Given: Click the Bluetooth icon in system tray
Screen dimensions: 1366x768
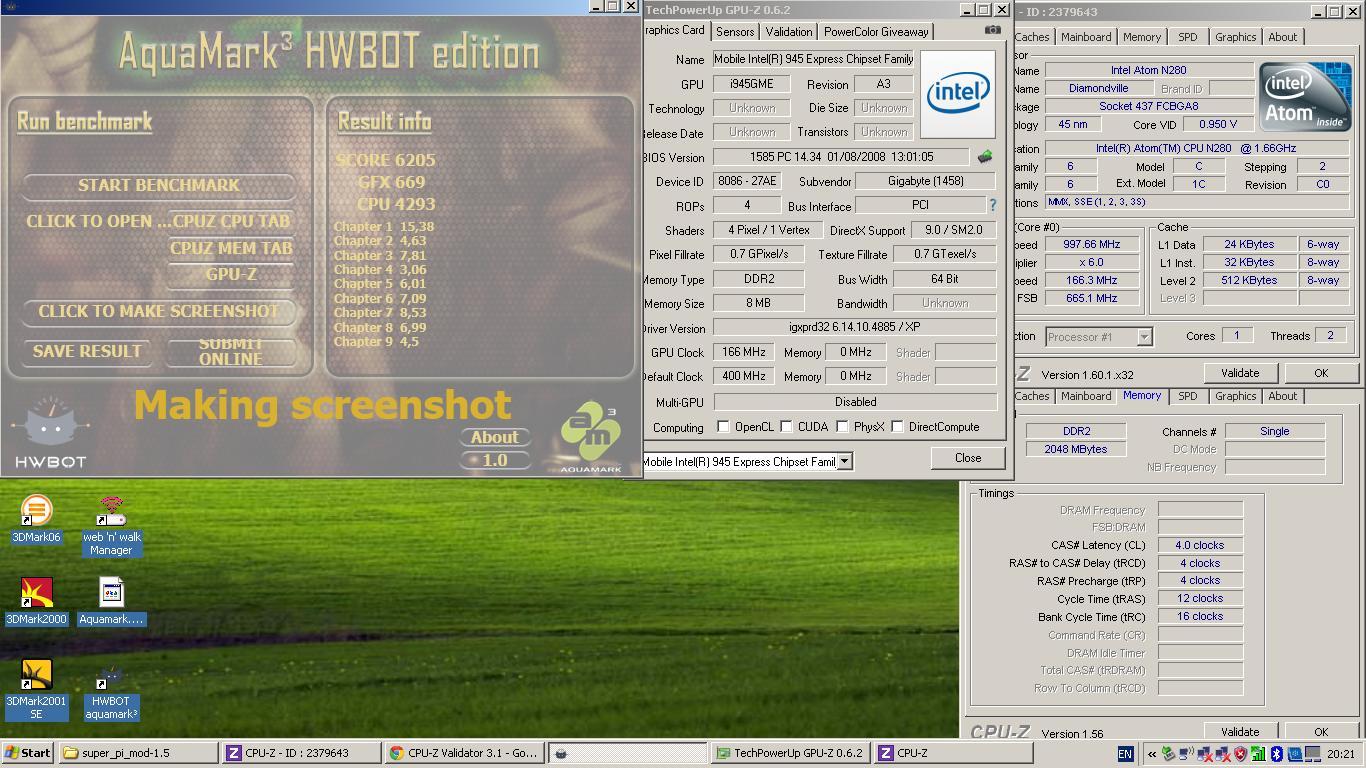Looking at the screenshot, I should 1276,754.
